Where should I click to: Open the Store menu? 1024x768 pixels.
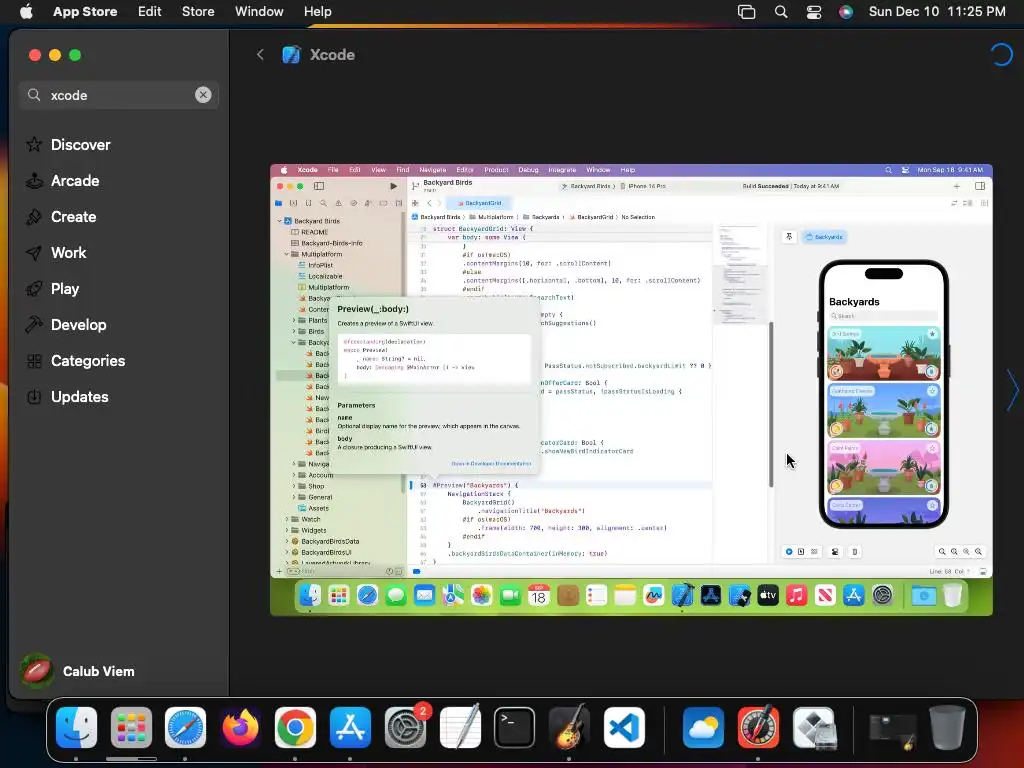pyautogui.click(x=198, y=11)
